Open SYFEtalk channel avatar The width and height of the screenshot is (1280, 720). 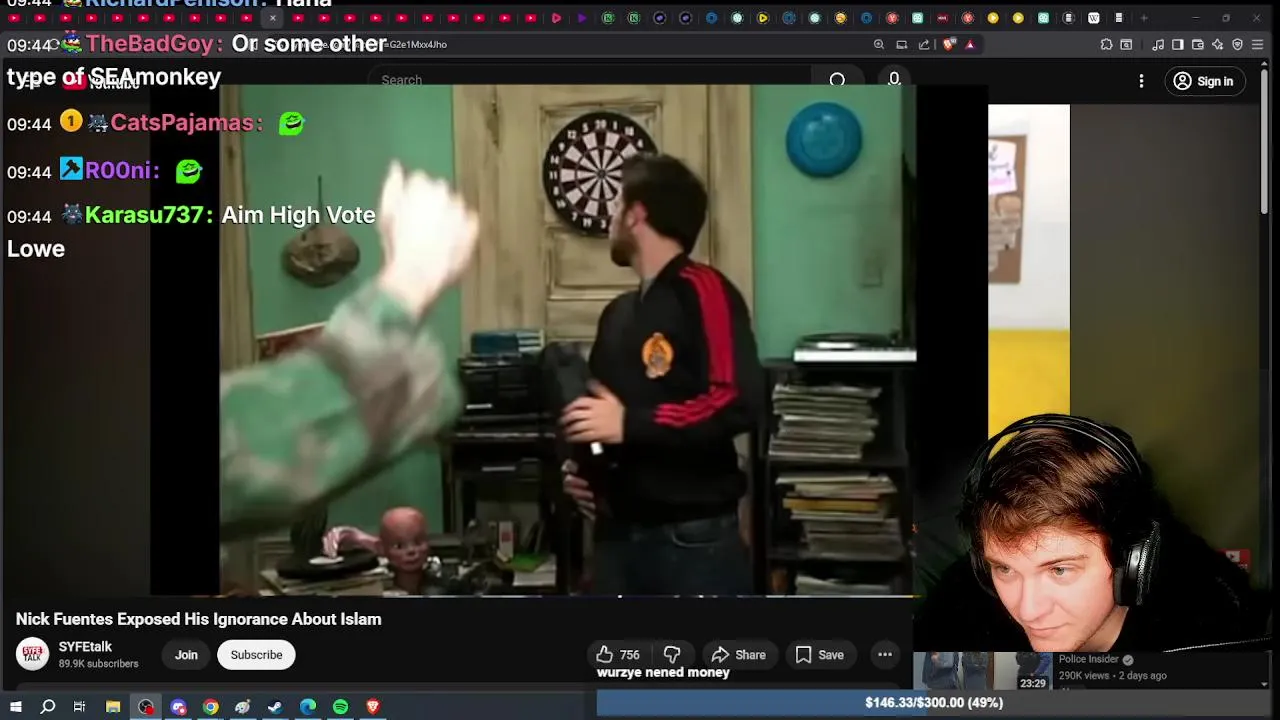click(x=32, y=654)
